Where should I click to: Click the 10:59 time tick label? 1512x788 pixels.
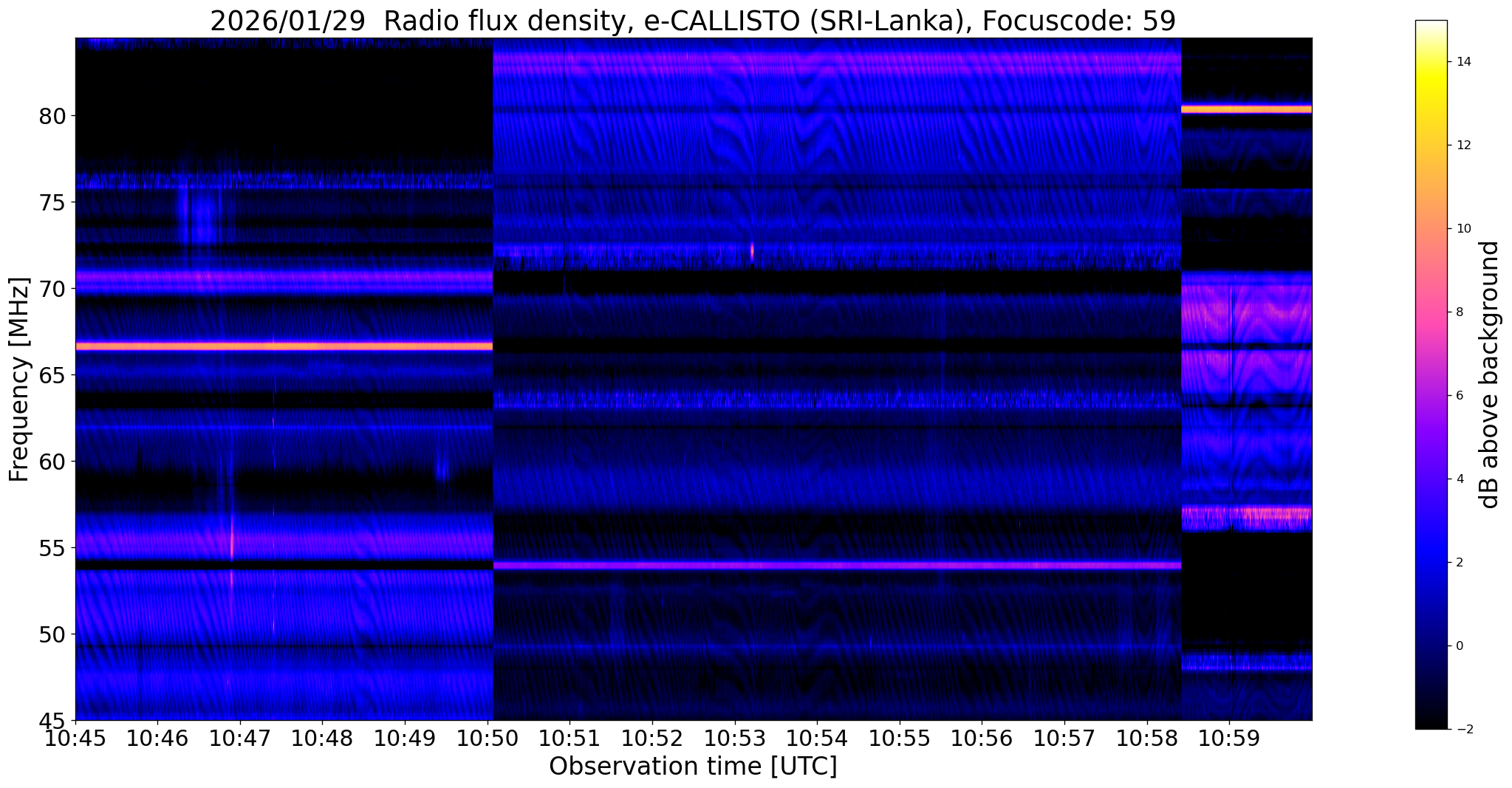(x=1229, y=738)
